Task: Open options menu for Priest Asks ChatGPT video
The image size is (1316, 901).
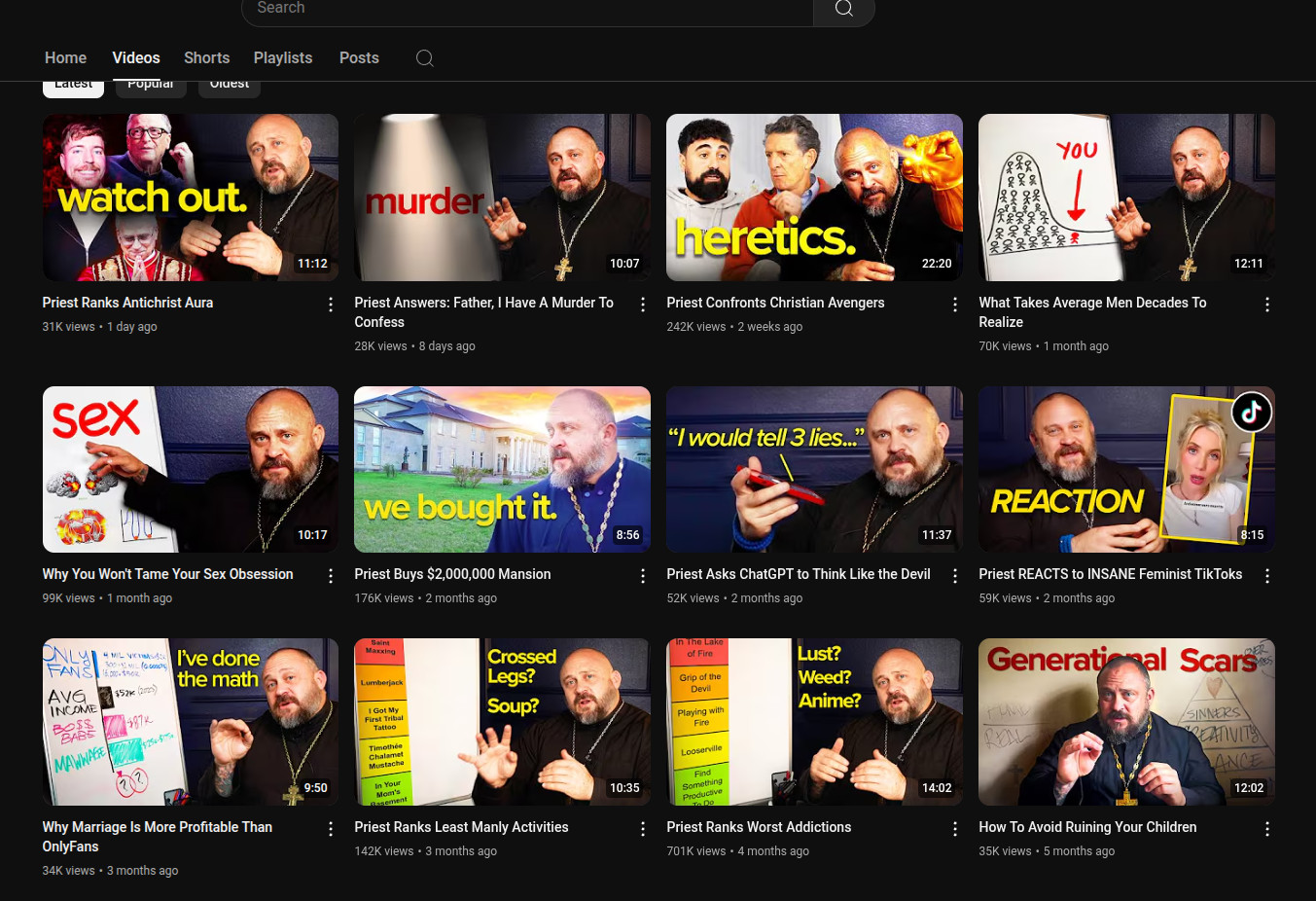Action: point(955,576)
